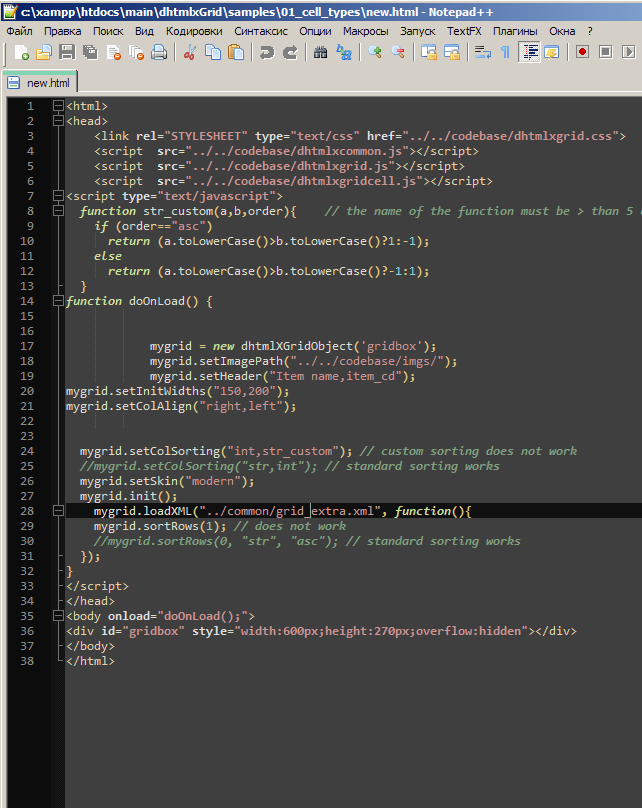
Task: Collapse doOnLoad function fold line 14
Action: (58, 301)
